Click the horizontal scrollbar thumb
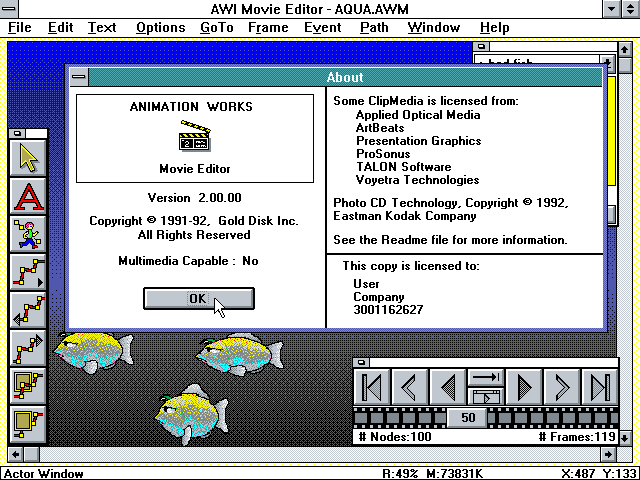640x480 pixels. [x=31, y=454]
